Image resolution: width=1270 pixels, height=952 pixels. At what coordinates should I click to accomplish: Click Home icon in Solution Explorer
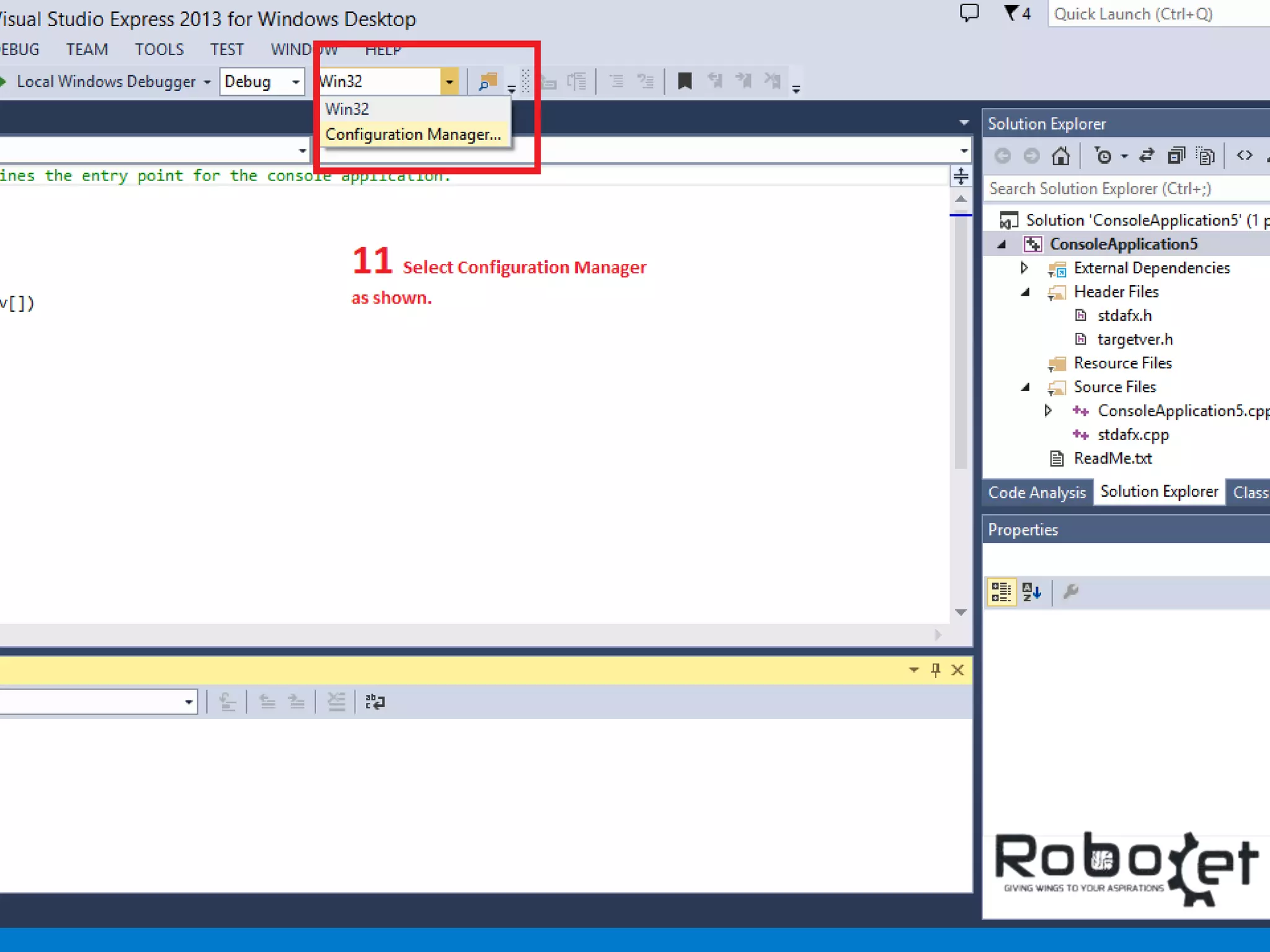(1060, 156)
